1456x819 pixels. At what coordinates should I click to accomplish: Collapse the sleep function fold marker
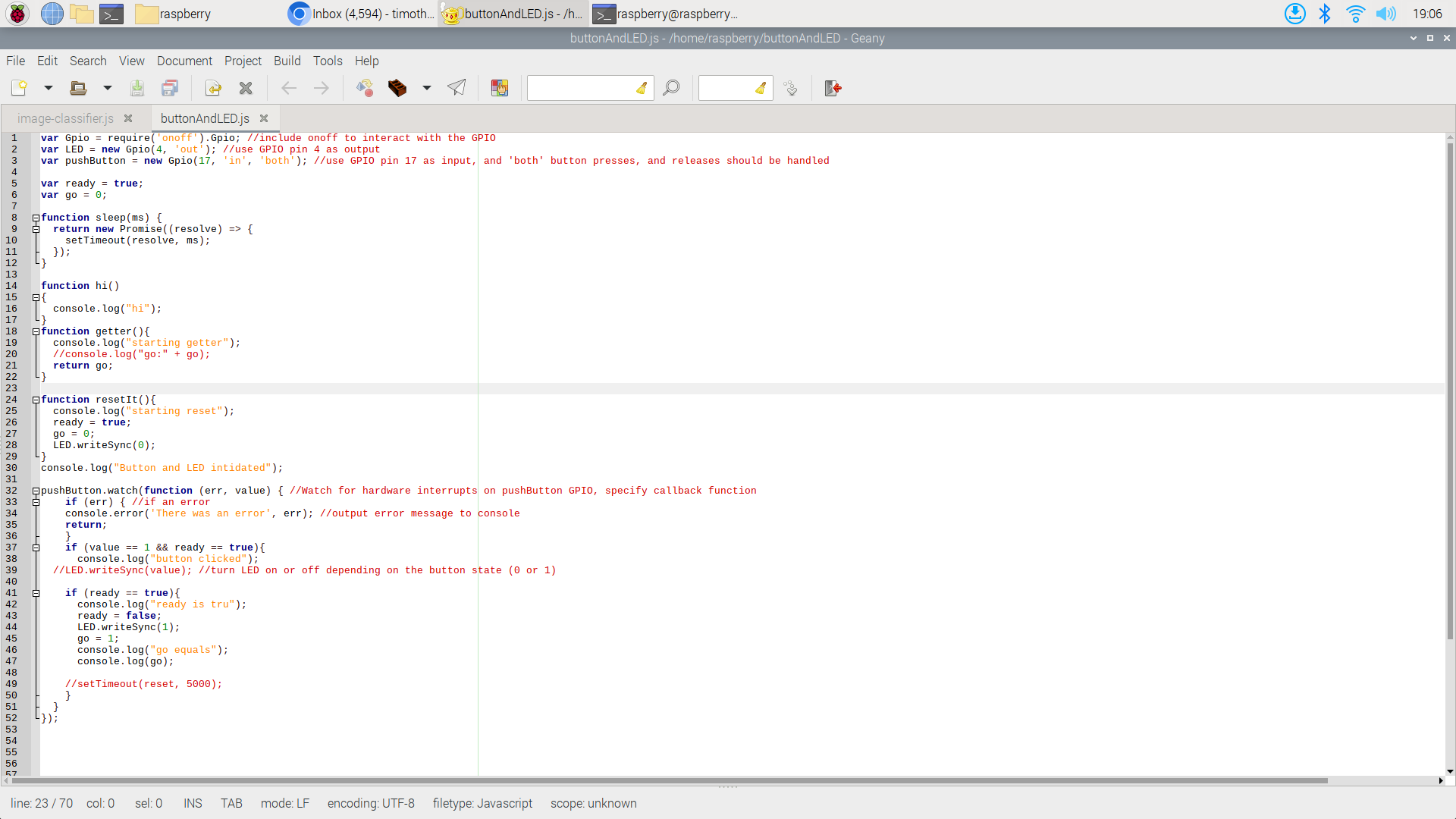[36, 218]
